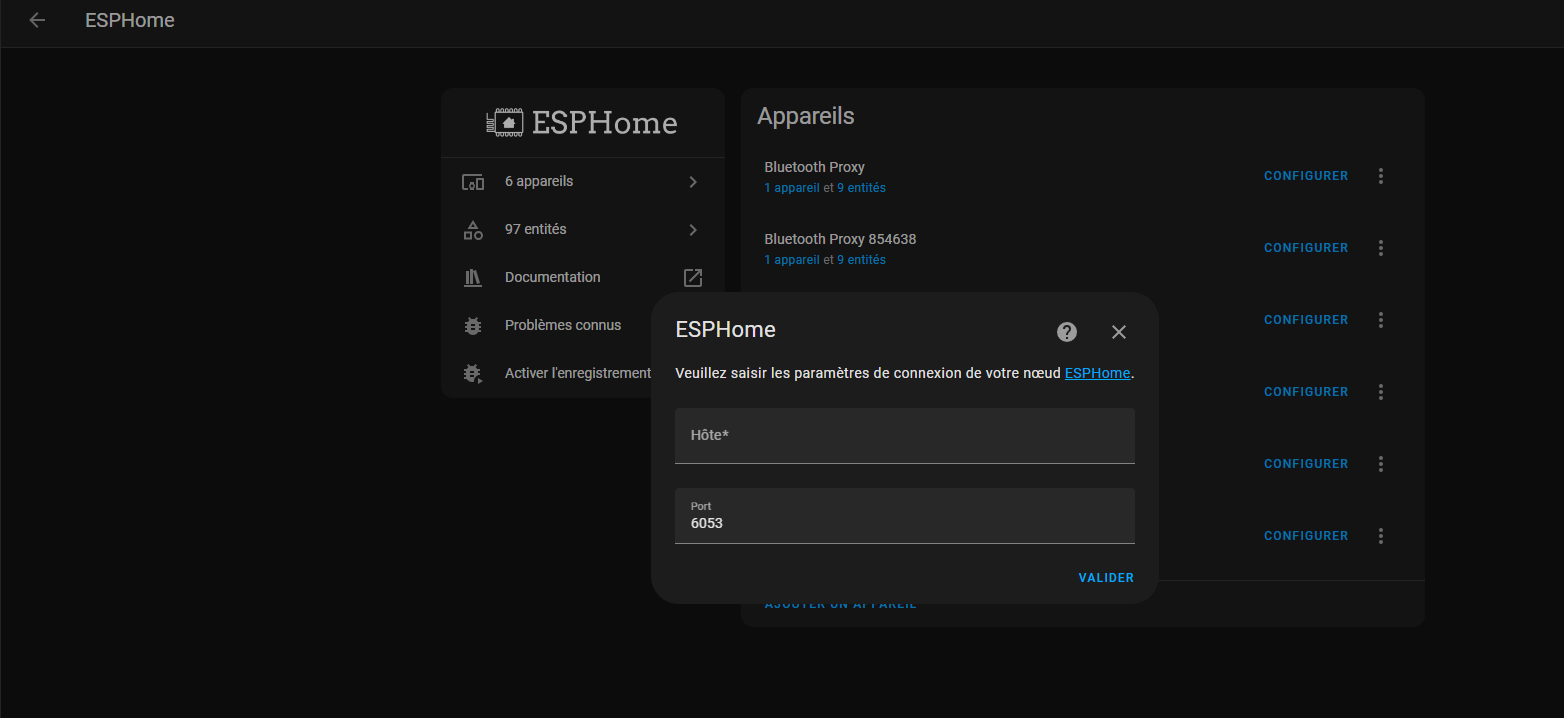Click external link icon beside Documentation
This screenshot has height=718, width=1564.
coord(693,278)
